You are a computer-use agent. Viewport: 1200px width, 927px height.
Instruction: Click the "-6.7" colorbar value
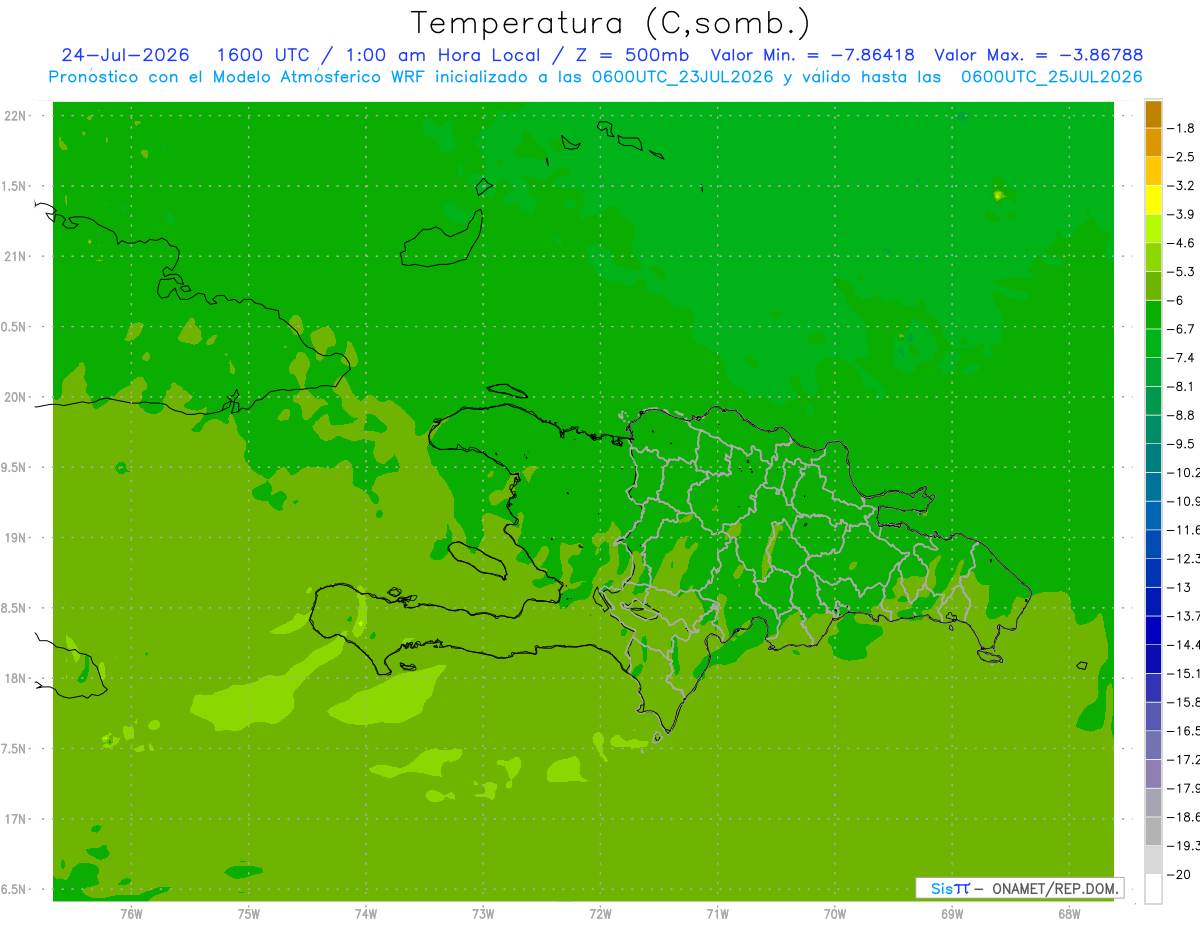[1181, 329]
